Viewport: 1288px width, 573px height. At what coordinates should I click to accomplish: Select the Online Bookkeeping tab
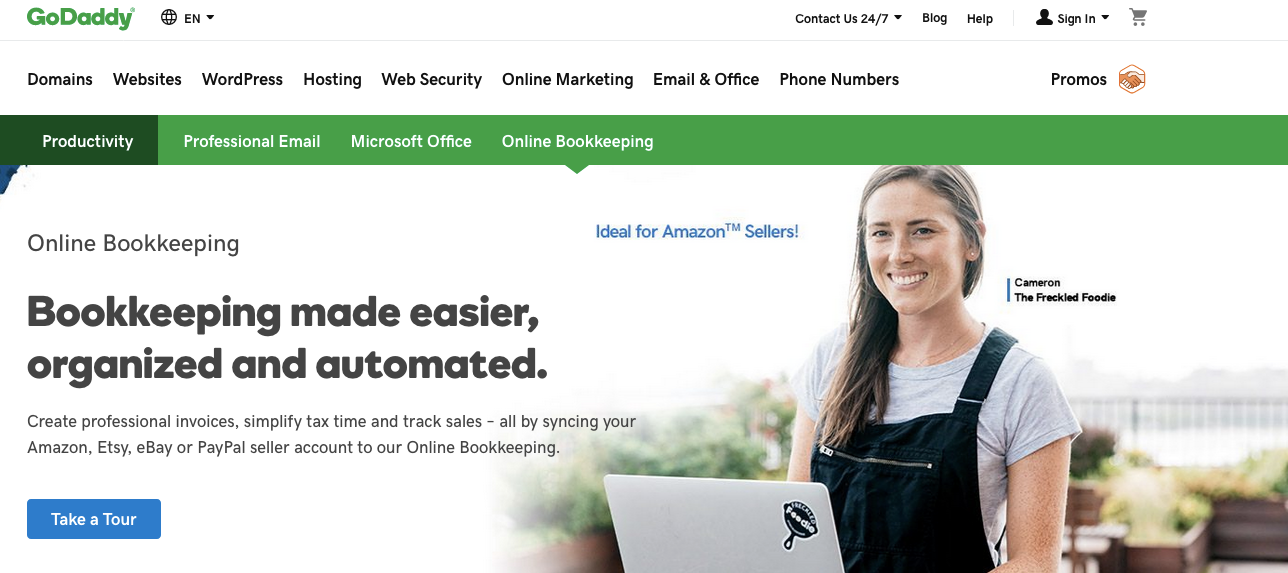pos(577,141)
